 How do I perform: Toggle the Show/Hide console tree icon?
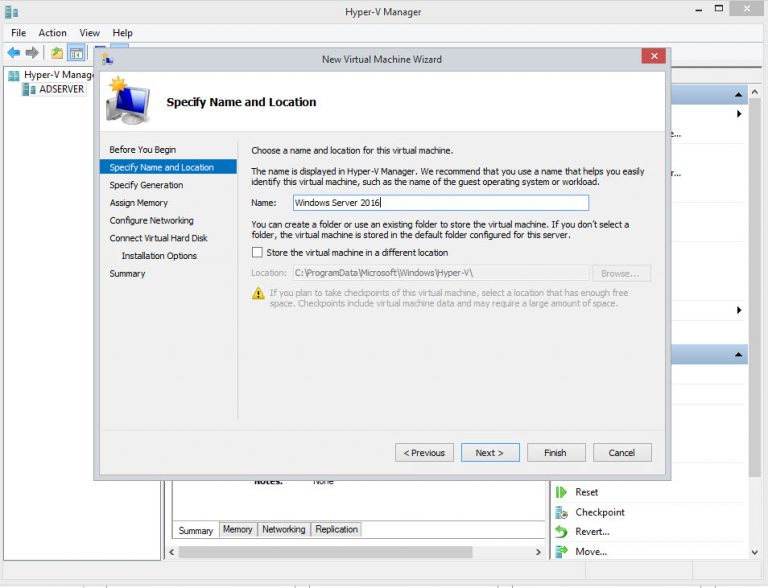(x=76, y=52)
